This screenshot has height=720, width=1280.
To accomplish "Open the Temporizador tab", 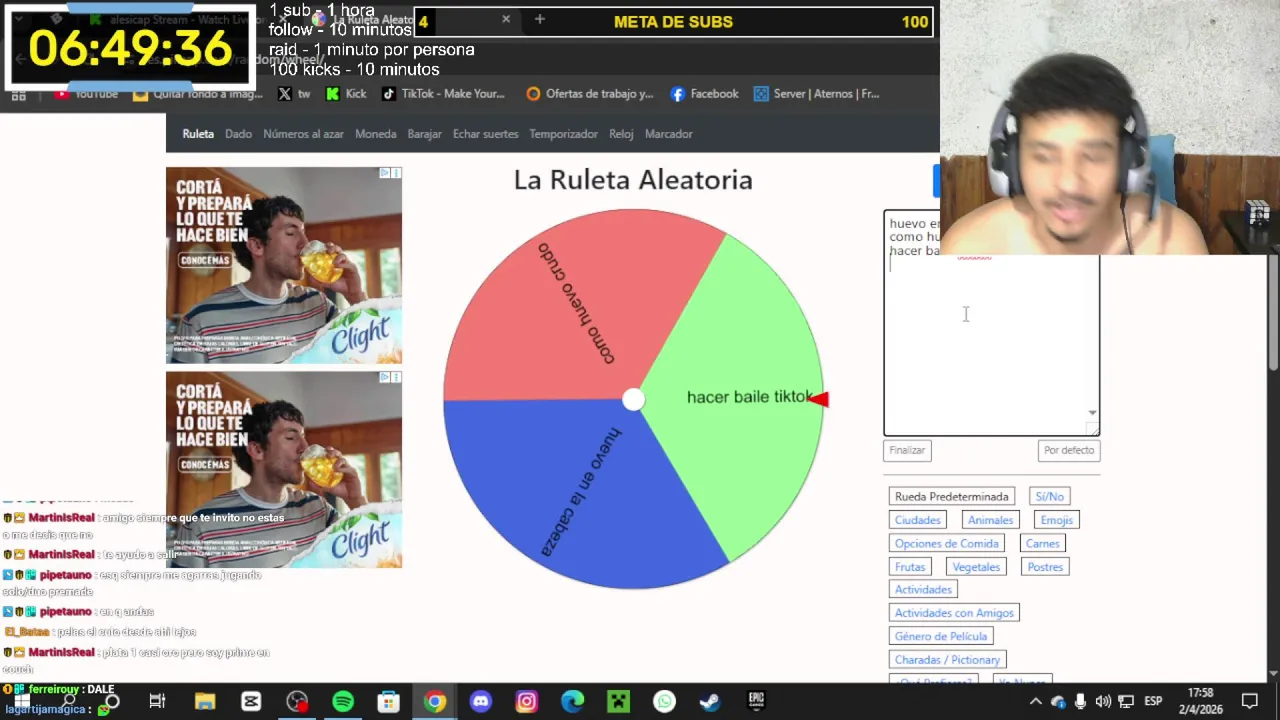I will click(x=564, y=134).
